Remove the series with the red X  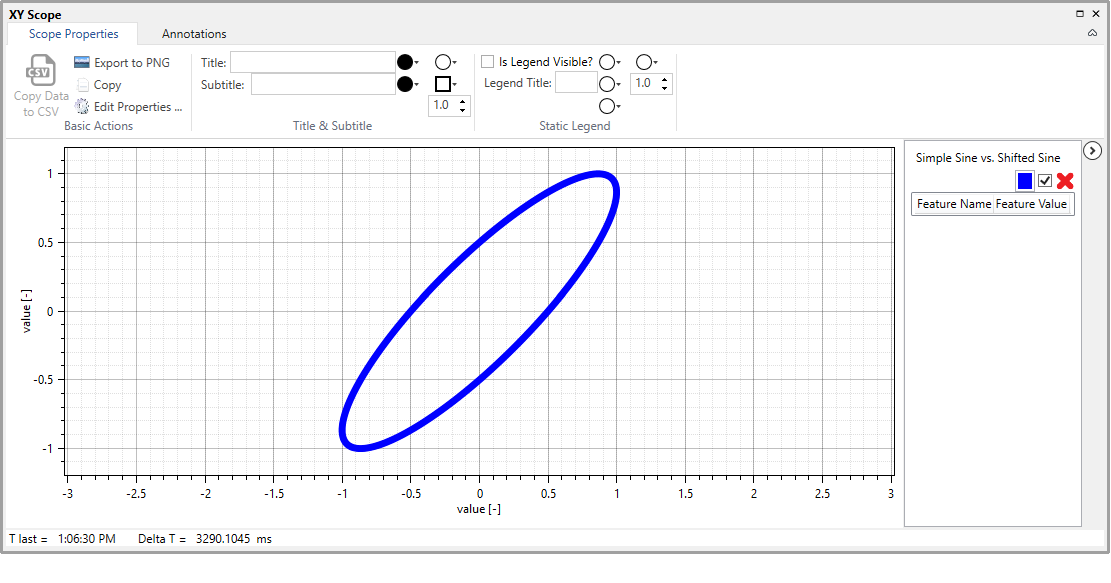1065,181
